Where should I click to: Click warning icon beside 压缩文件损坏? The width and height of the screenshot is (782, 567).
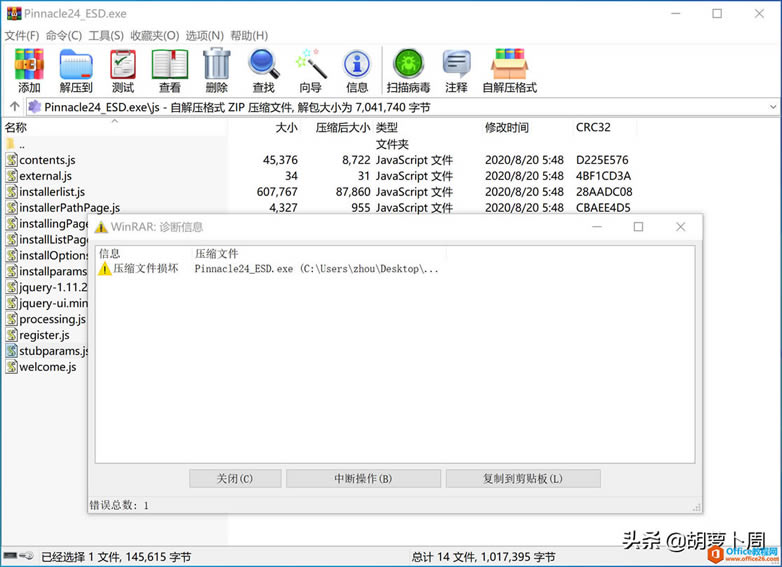pyautogui.click(x=104, y=269)
